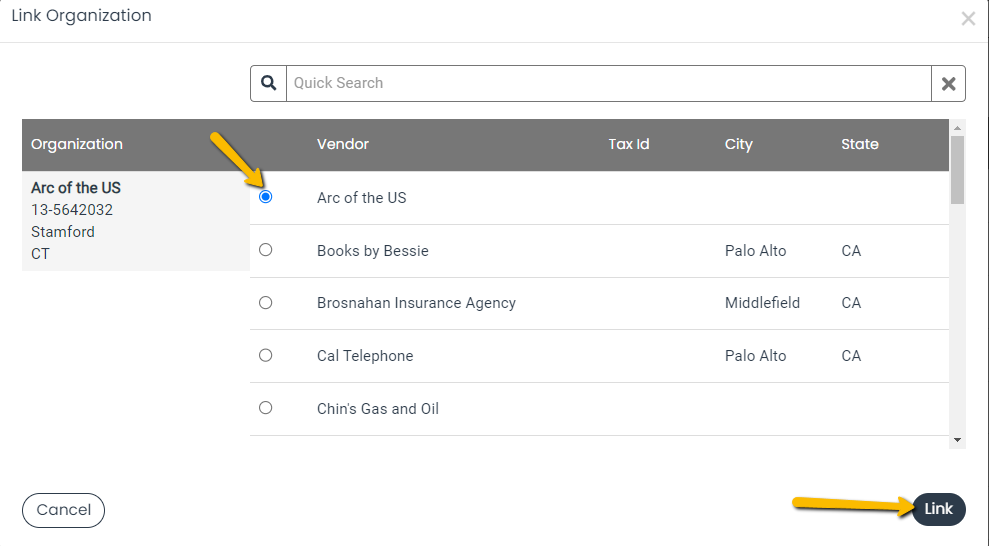
Task: Choose Brosnahan Insurance Agency radio button
Action: (266, 303)
